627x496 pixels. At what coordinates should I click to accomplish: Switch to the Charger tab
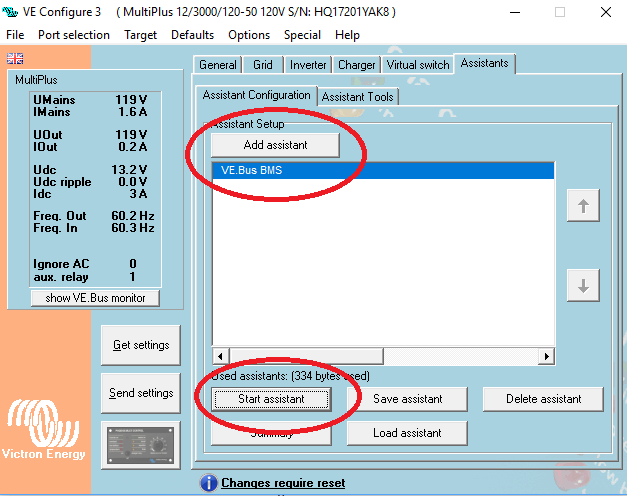(356, 65)
